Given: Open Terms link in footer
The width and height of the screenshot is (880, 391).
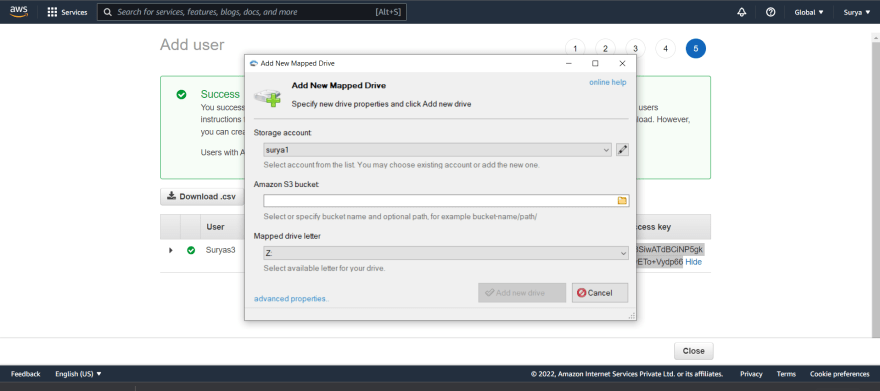Looking at the screenshot, I should pyautogui.click(x=786, y=374).
